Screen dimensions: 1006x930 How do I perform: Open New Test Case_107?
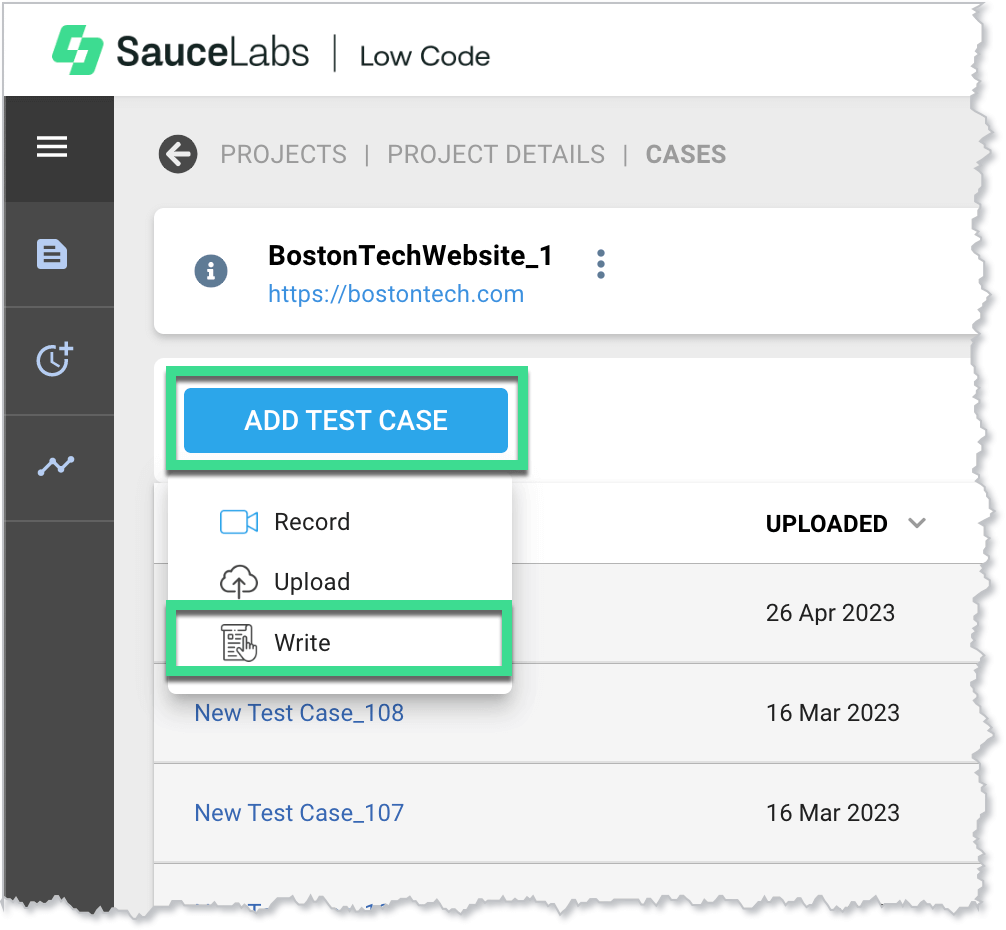pyautogui.click(x=299, y=813)
